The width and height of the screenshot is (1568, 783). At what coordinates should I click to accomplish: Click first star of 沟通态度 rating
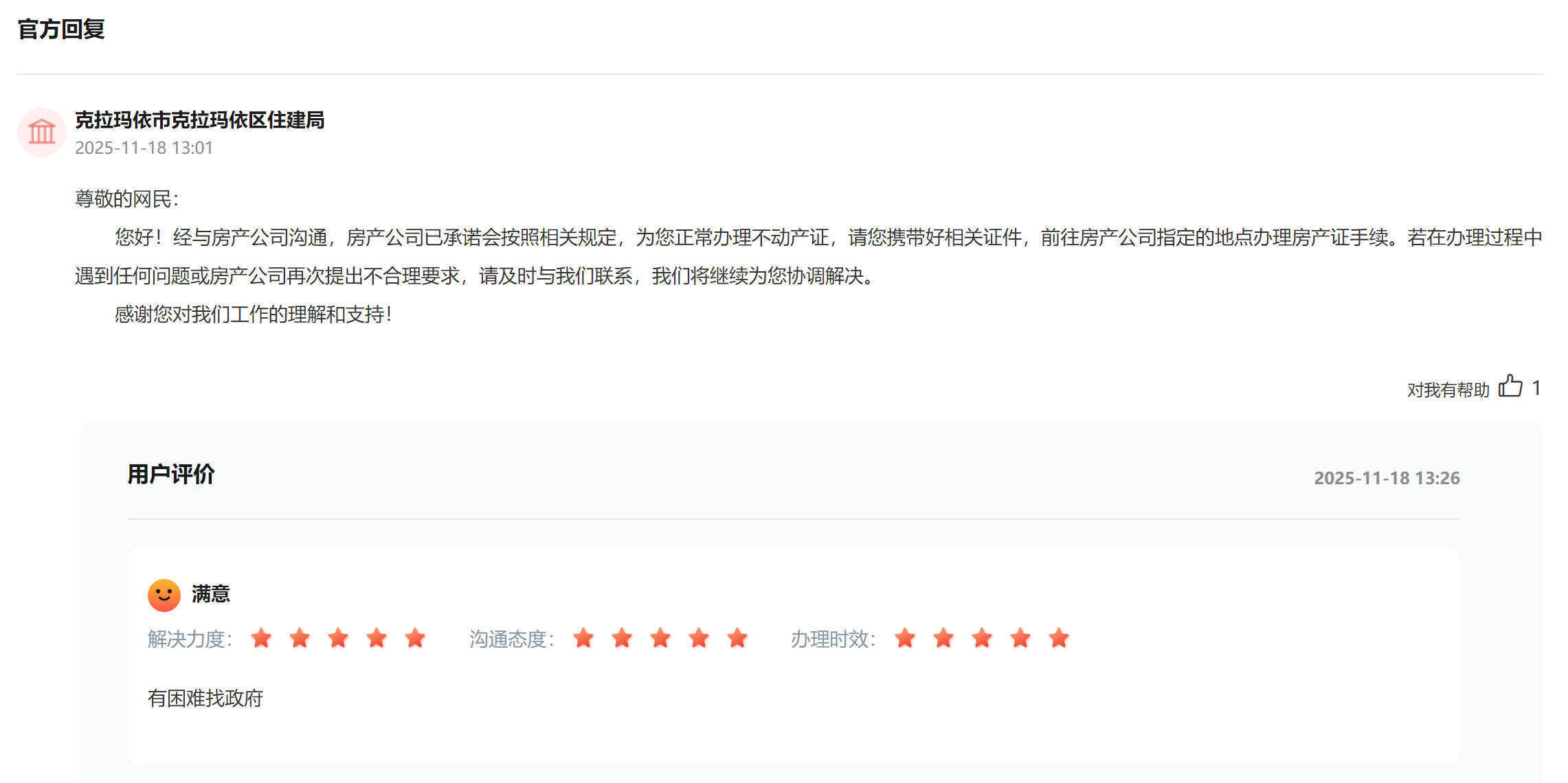(x=583, y=638)
